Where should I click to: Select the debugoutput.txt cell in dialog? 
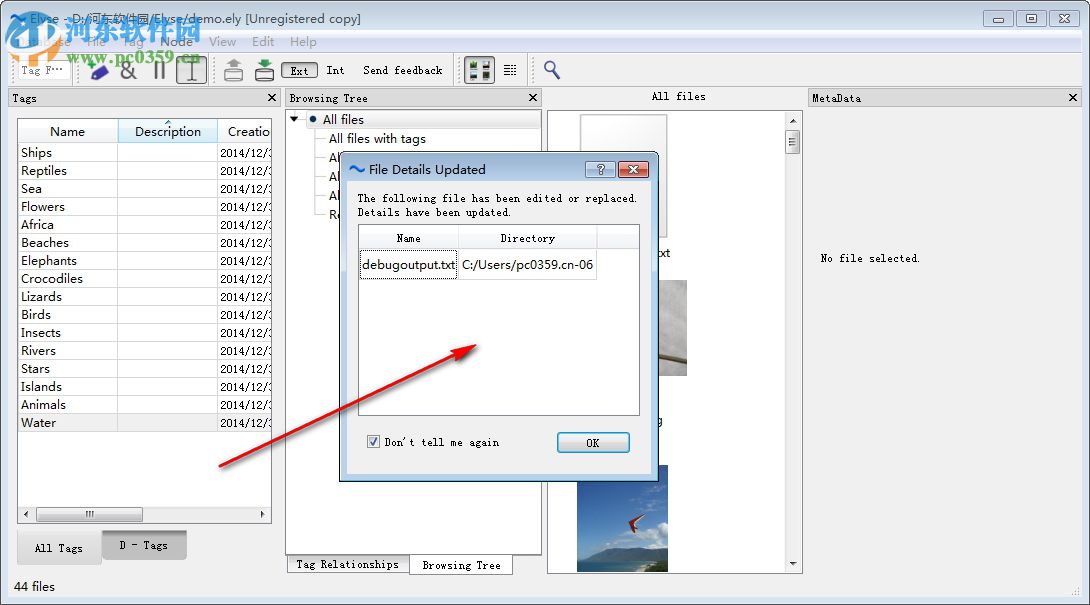point(409,265)
